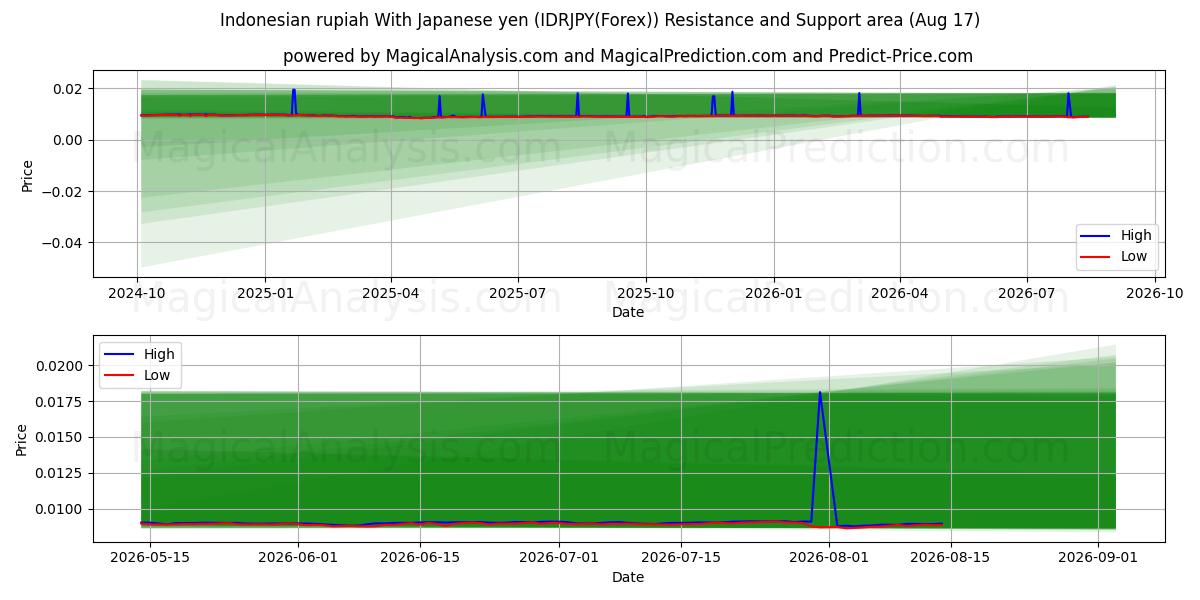Select the Low entry in the lower chart legend
Viewport: 1200px width, 600px height.
point(137,376)
